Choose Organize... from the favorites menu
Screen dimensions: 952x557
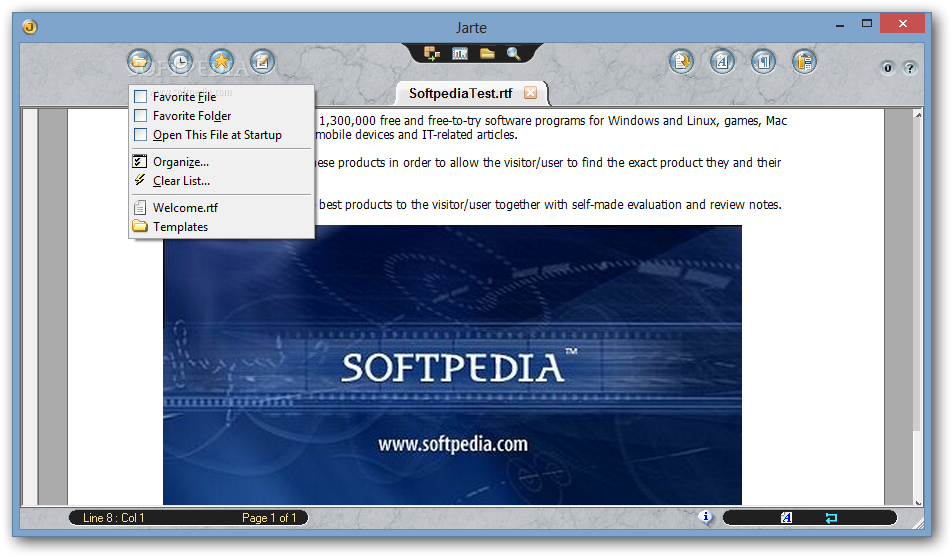222,162
